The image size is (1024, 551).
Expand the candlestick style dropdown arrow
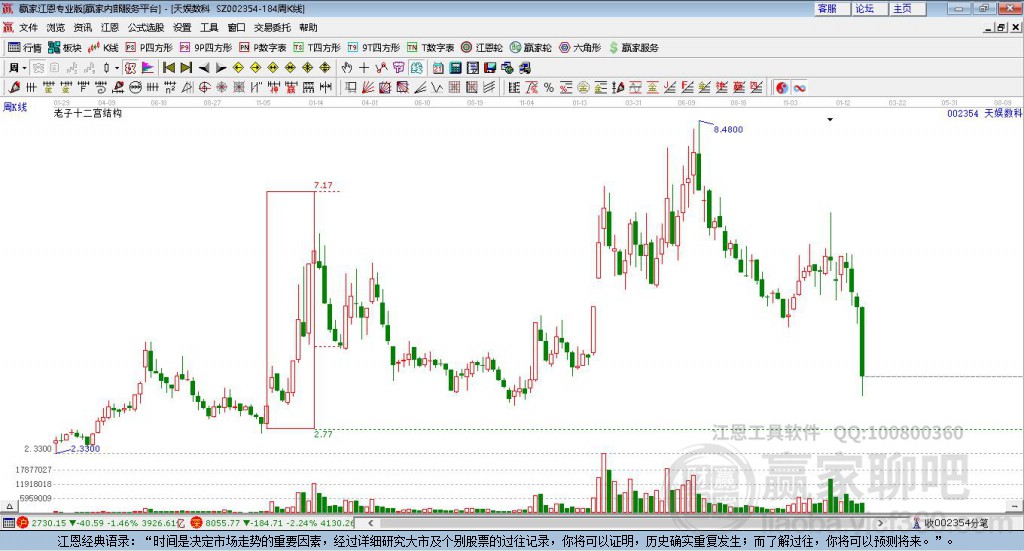pyautogui.click(x=117, y=68)
